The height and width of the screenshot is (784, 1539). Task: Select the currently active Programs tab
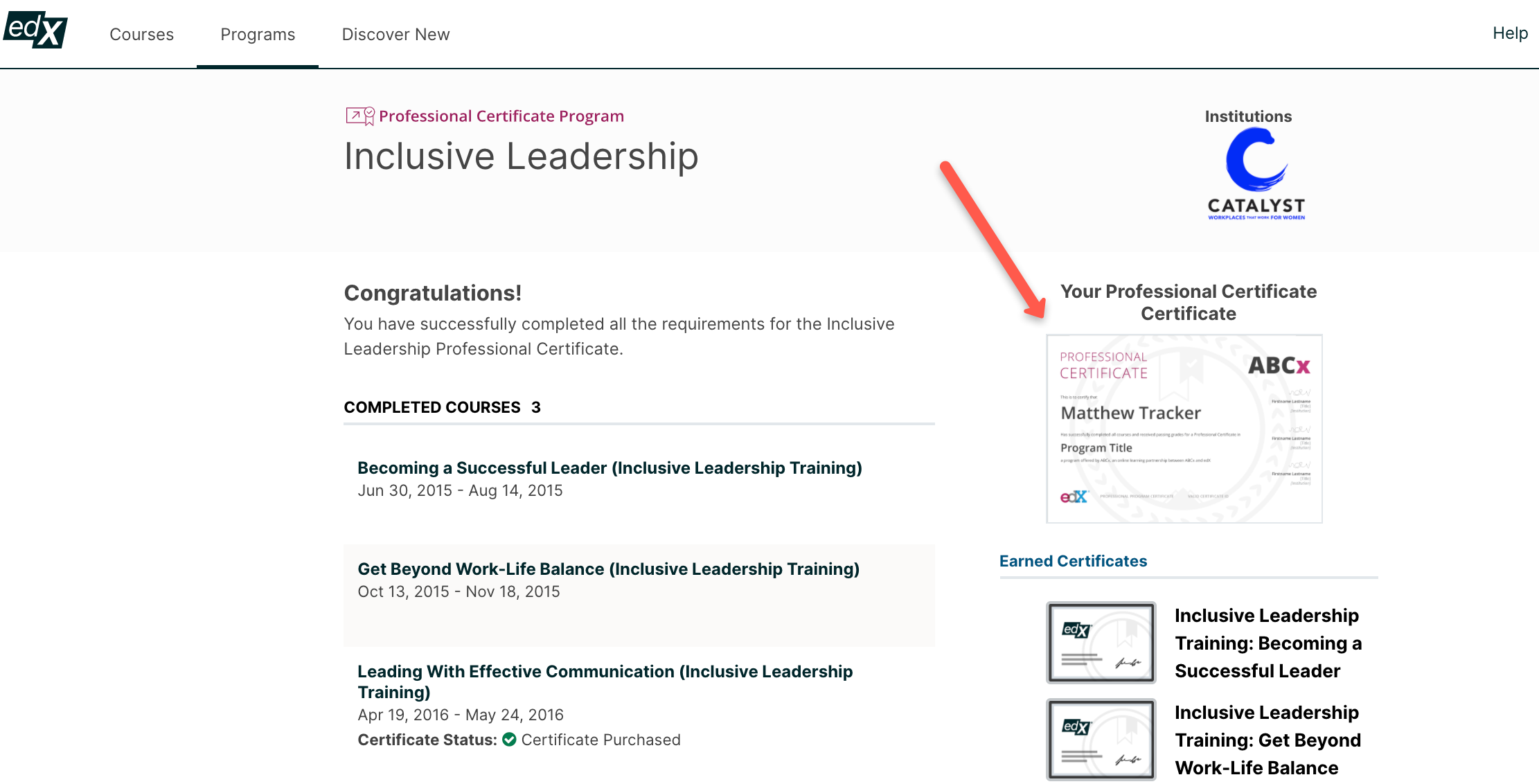coord(257,34)
